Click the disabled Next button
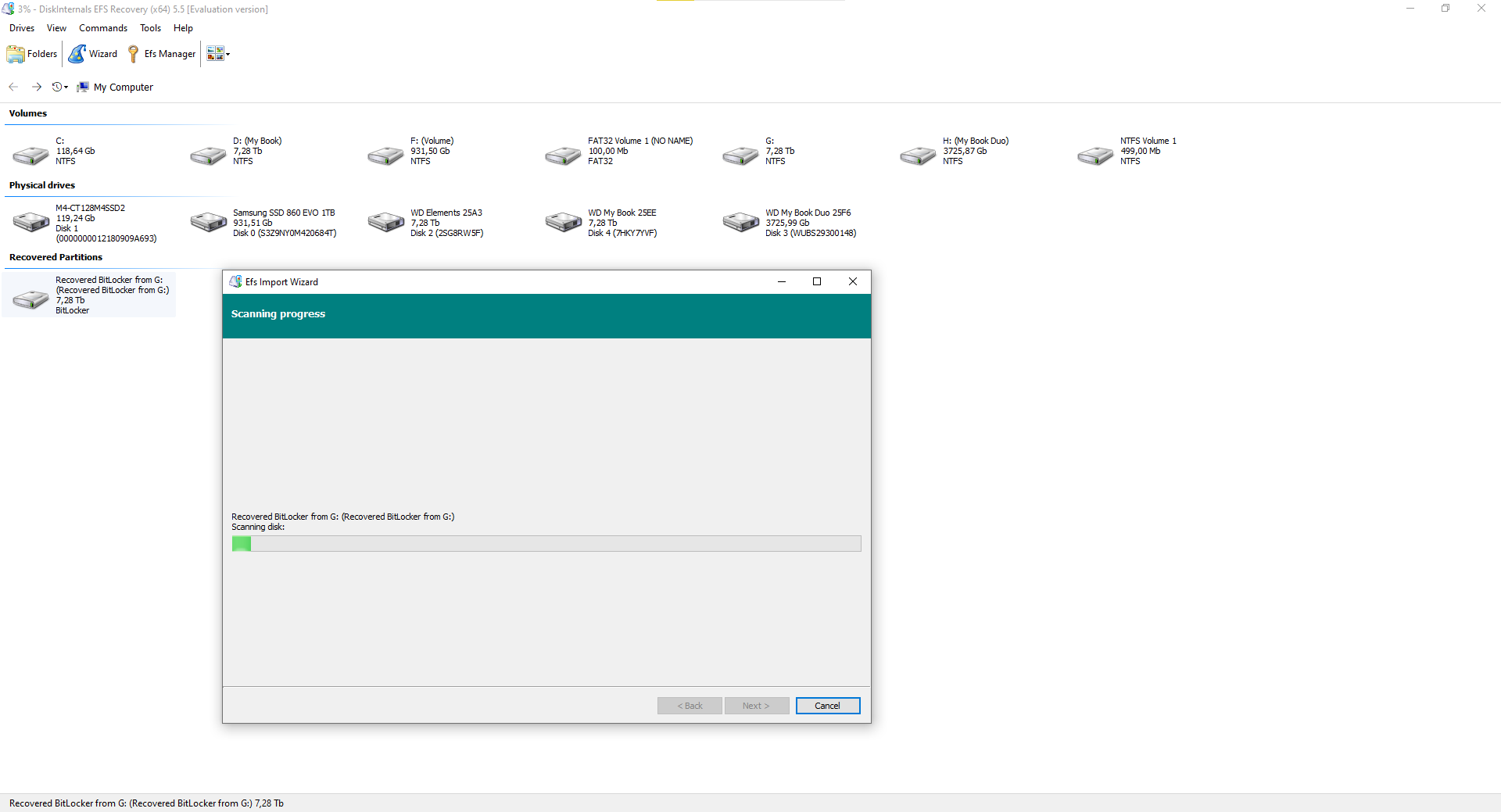Viewport: 1501px width, 812px height. 757,706
